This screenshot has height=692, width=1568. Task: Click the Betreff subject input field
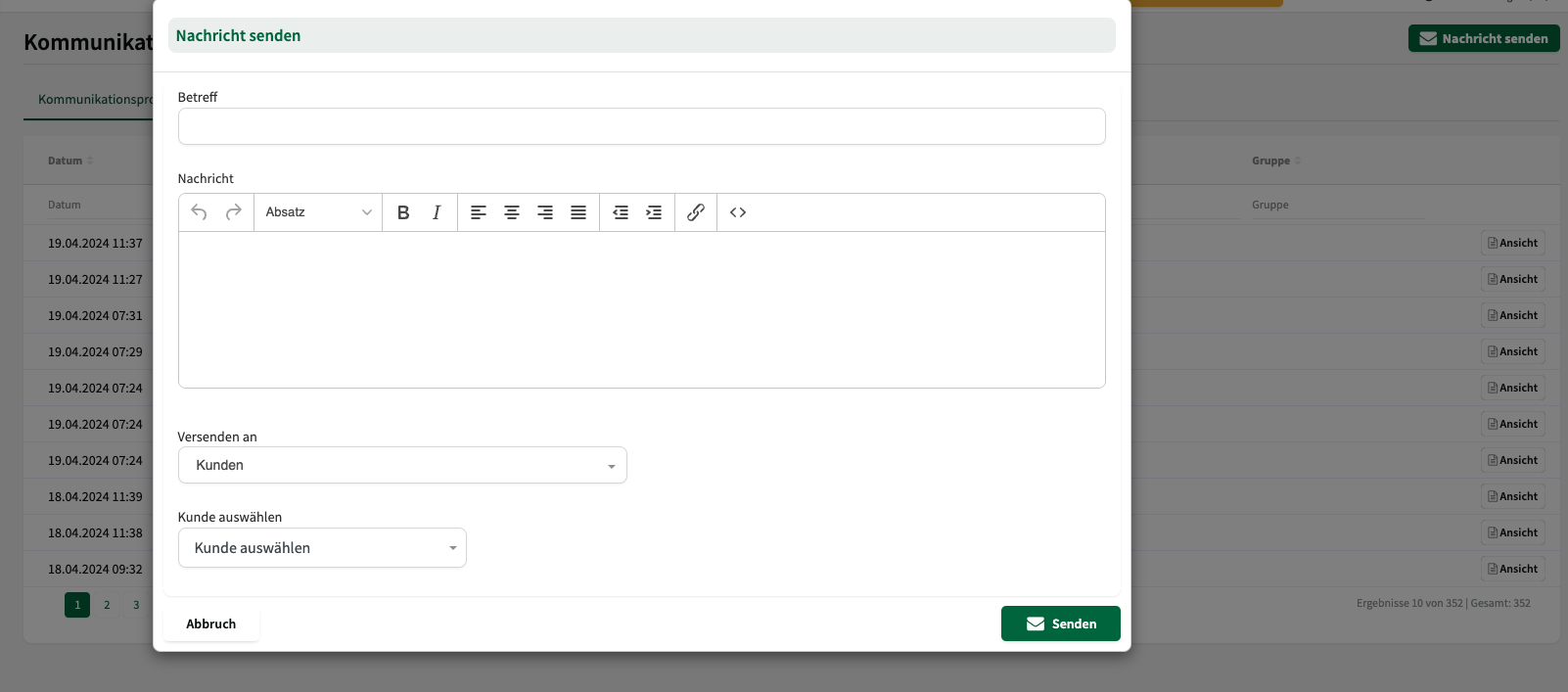click(641, 126)
